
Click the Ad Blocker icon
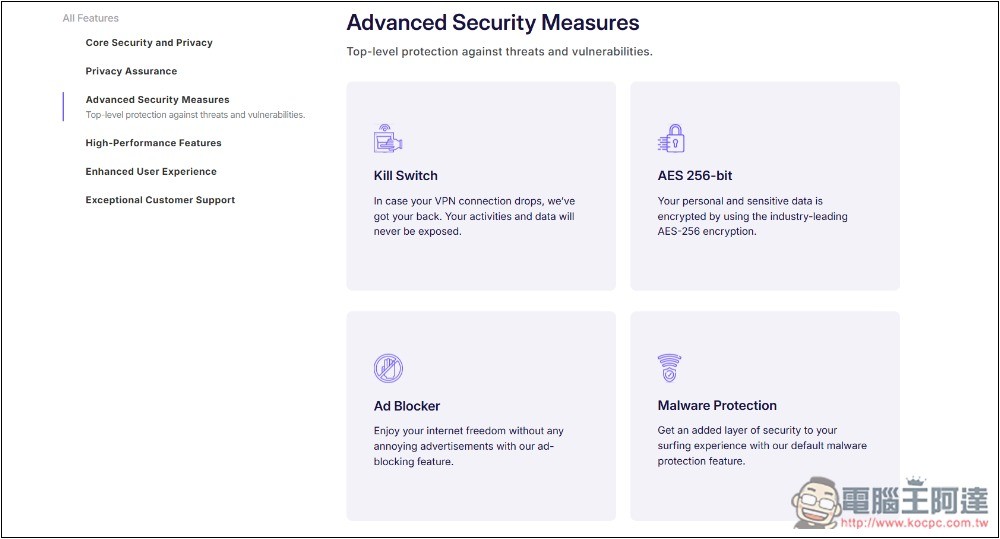click(388, 368)
